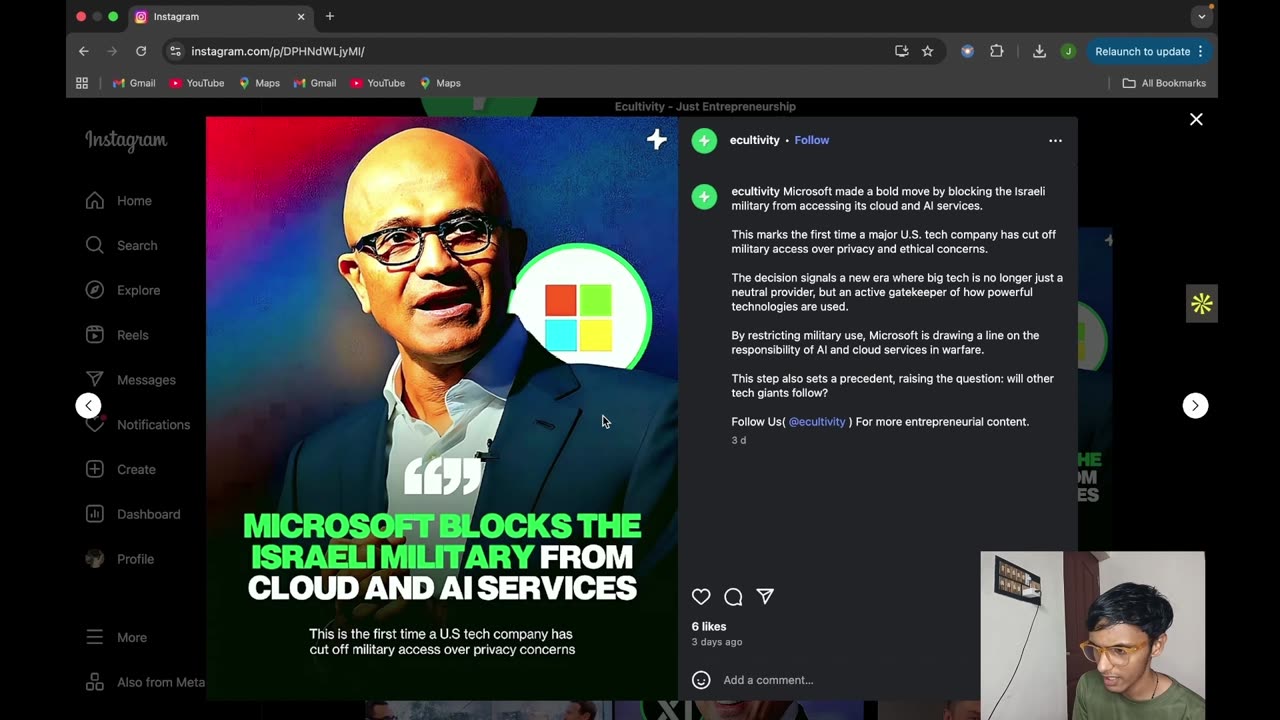The image size is (1280, 720).
Task: Click the ecultivity avatar in post header
Action: [704, 141]
